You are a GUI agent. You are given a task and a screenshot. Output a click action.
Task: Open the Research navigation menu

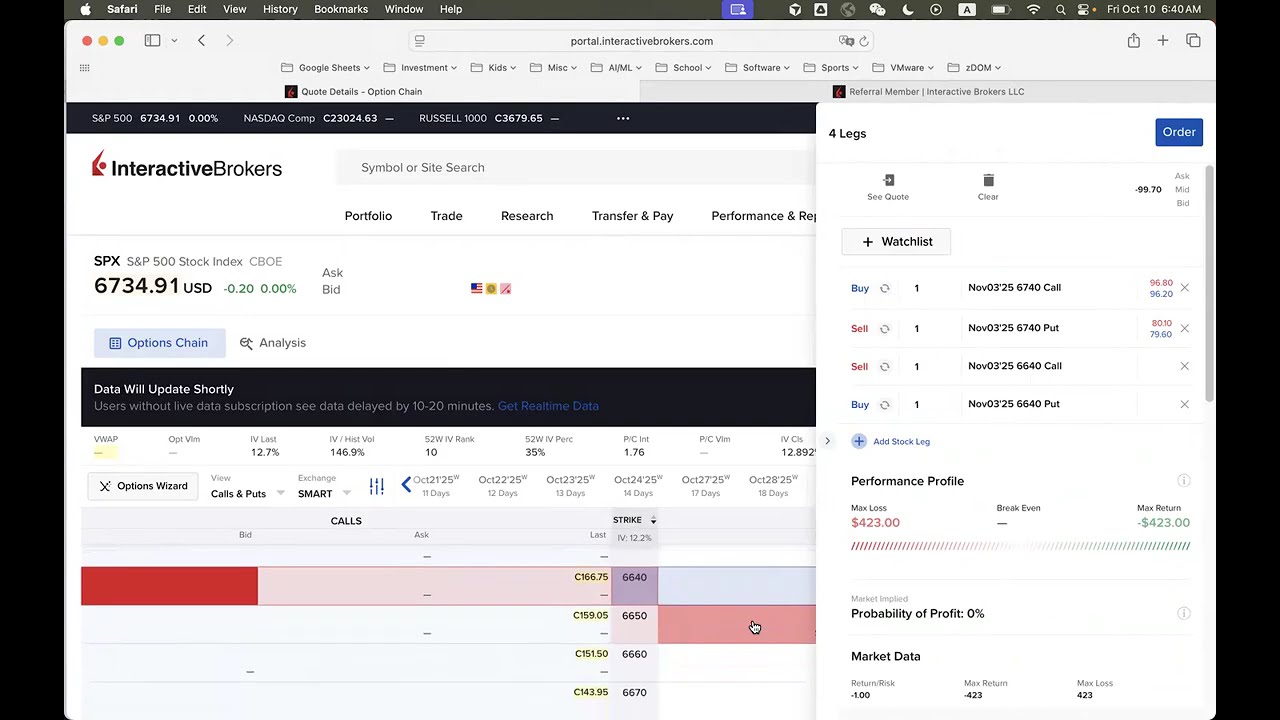tap(527, 216)
